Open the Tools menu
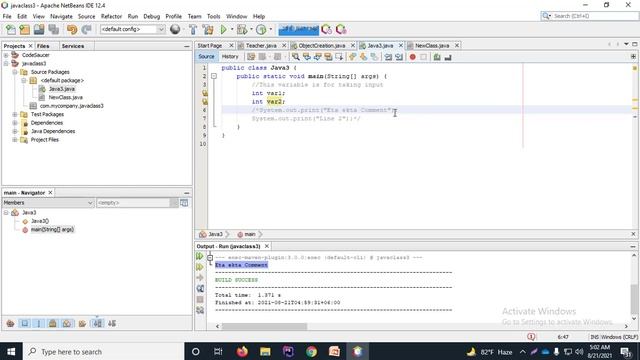The width and height of the screenshot is (640, 360). click(213, 16)
